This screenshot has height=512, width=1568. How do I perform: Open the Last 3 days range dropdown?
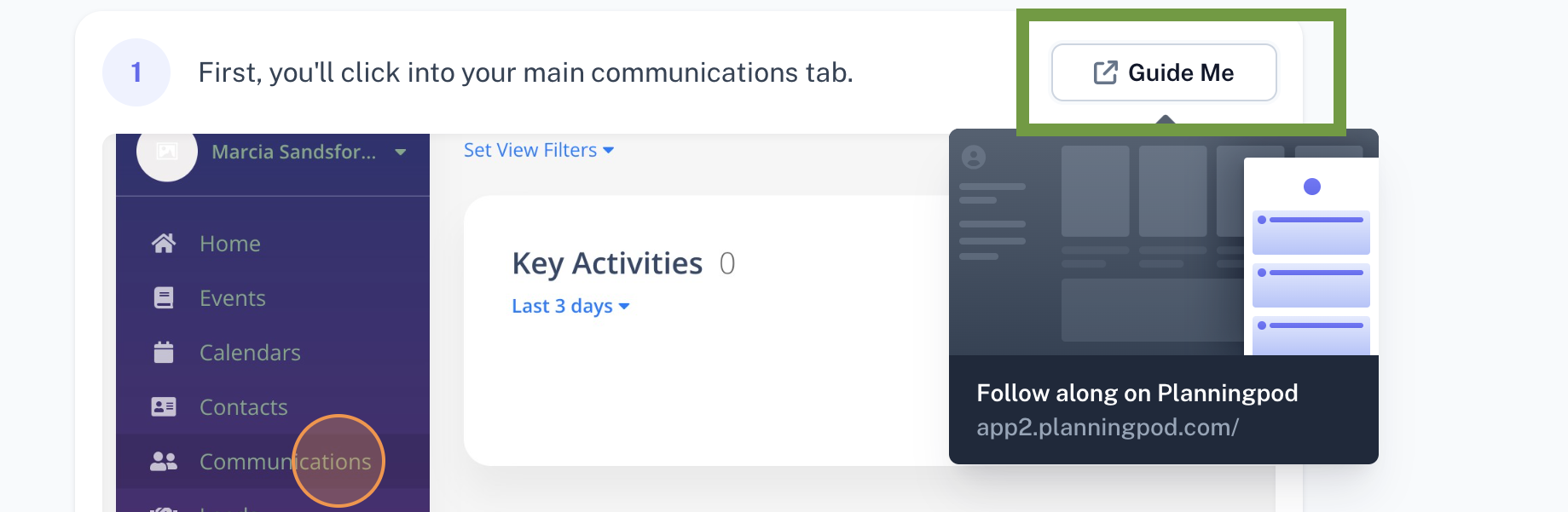pos(570,306)
